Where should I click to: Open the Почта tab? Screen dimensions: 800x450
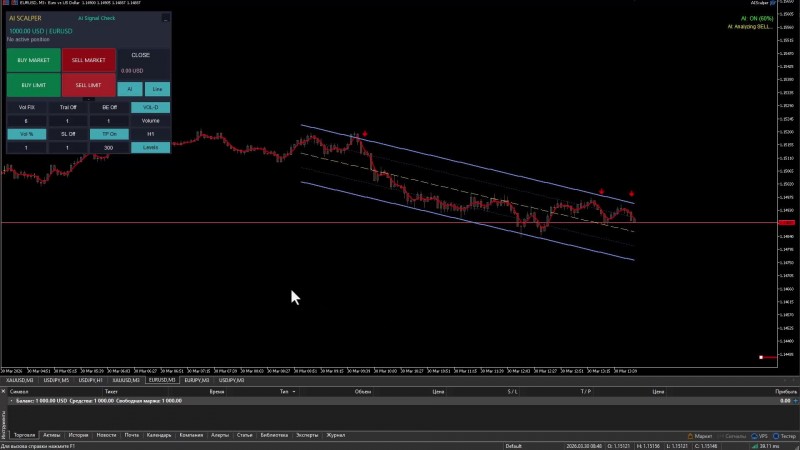click(x=132, y=436)
